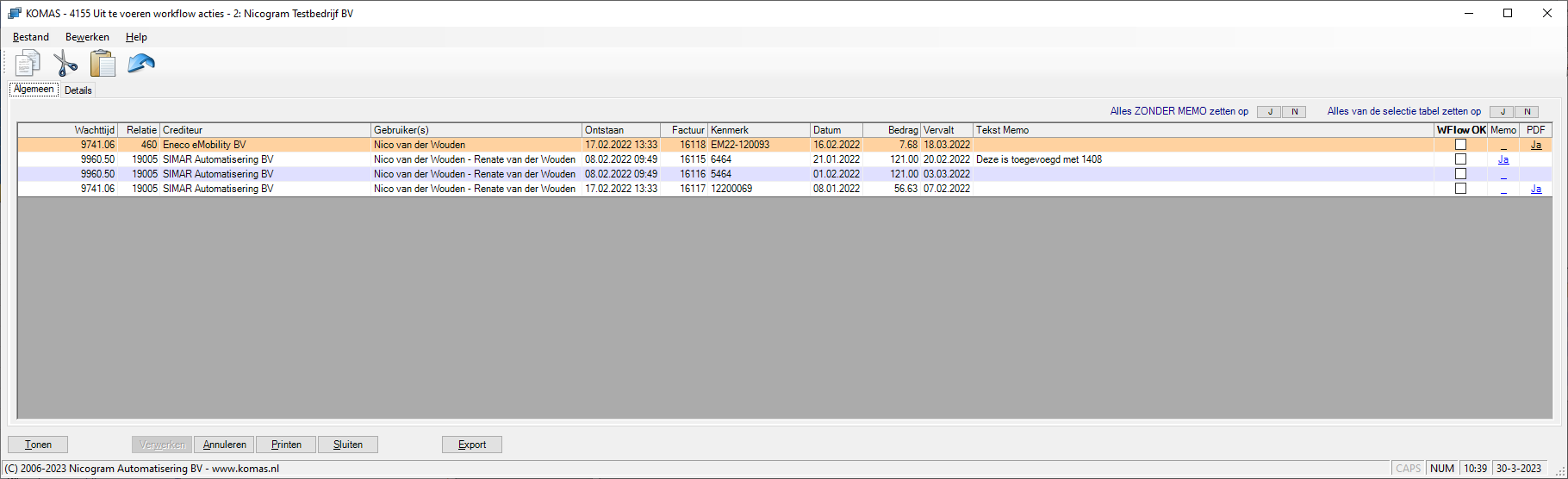
Task: Click the greyed Verwerken button
Action: tap(162, 445)
